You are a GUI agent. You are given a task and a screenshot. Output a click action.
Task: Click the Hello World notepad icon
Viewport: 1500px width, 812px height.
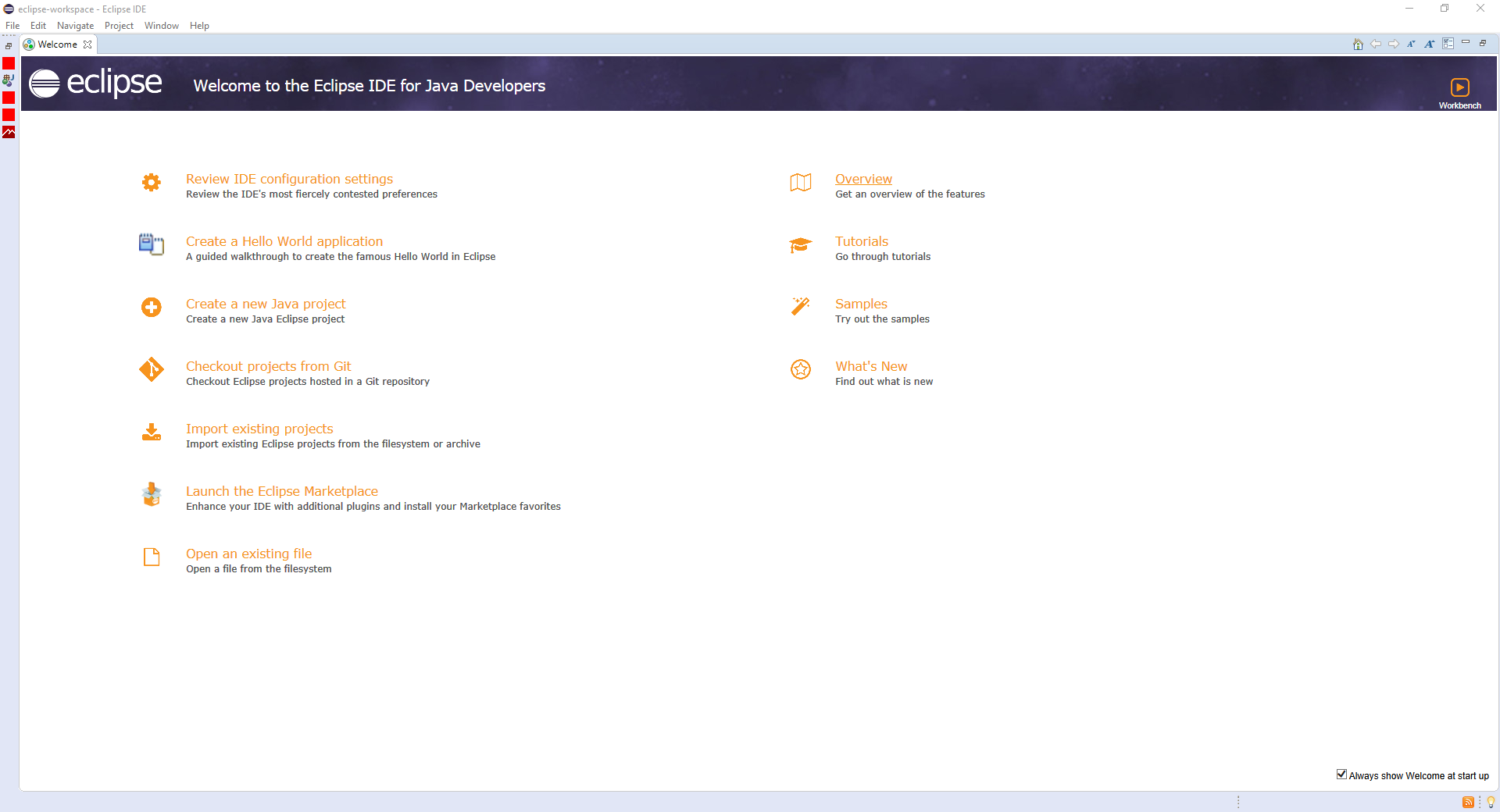pyautogui.click(x=152, y=244)
